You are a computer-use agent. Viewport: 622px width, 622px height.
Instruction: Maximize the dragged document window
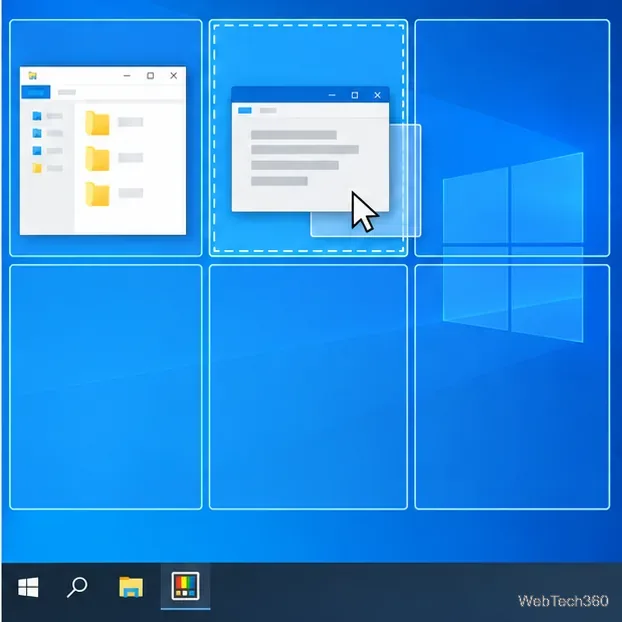355,95
